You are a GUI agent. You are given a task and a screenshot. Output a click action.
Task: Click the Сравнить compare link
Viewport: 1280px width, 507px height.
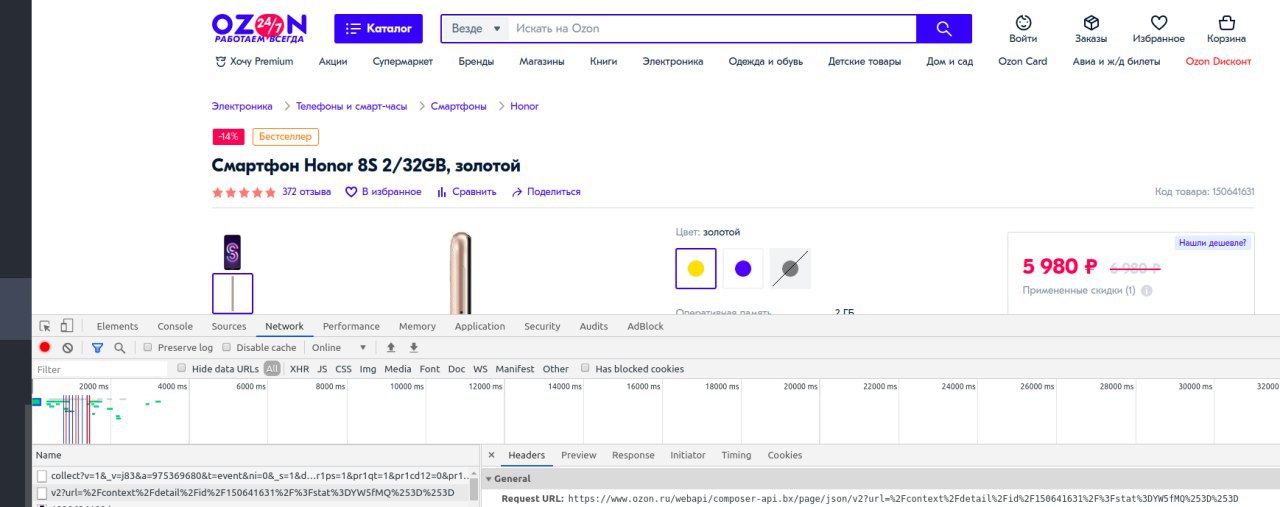click(x=466, y=192)
